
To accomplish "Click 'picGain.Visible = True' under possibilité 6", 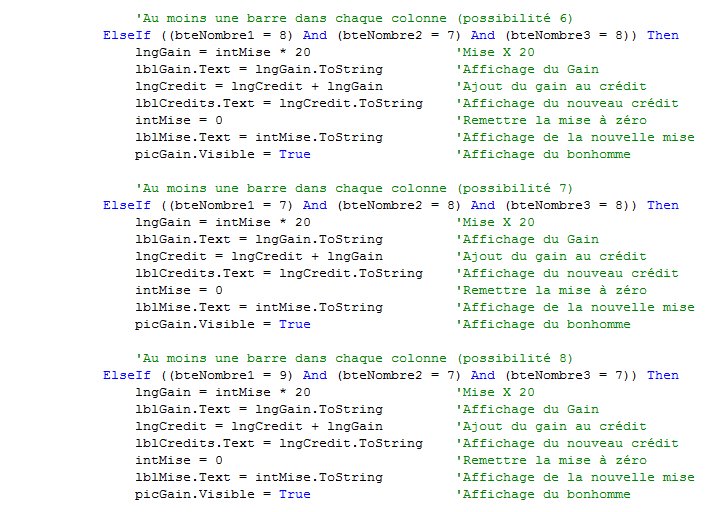I will (x=223, y=154).
